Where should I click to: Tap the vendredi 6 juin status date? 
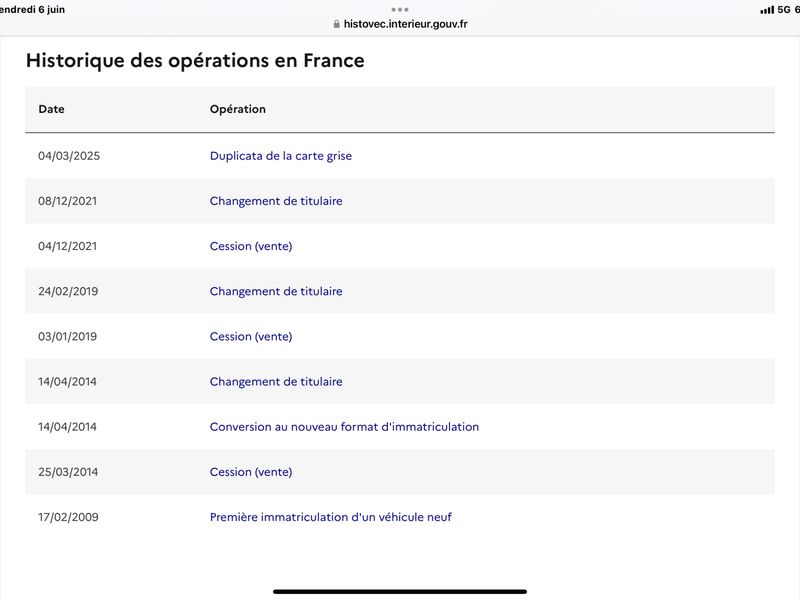pos(32,10)
